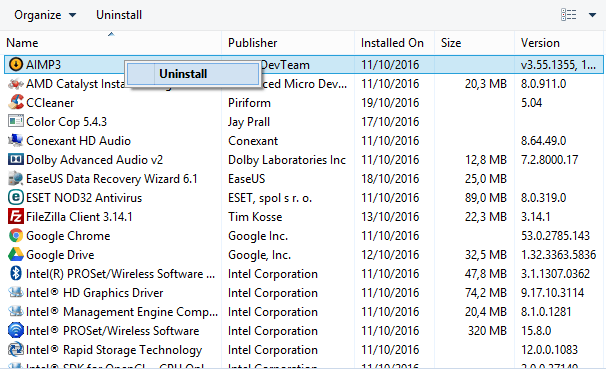Click the Color Cop 5.4.3 icon

pos(16,121)
